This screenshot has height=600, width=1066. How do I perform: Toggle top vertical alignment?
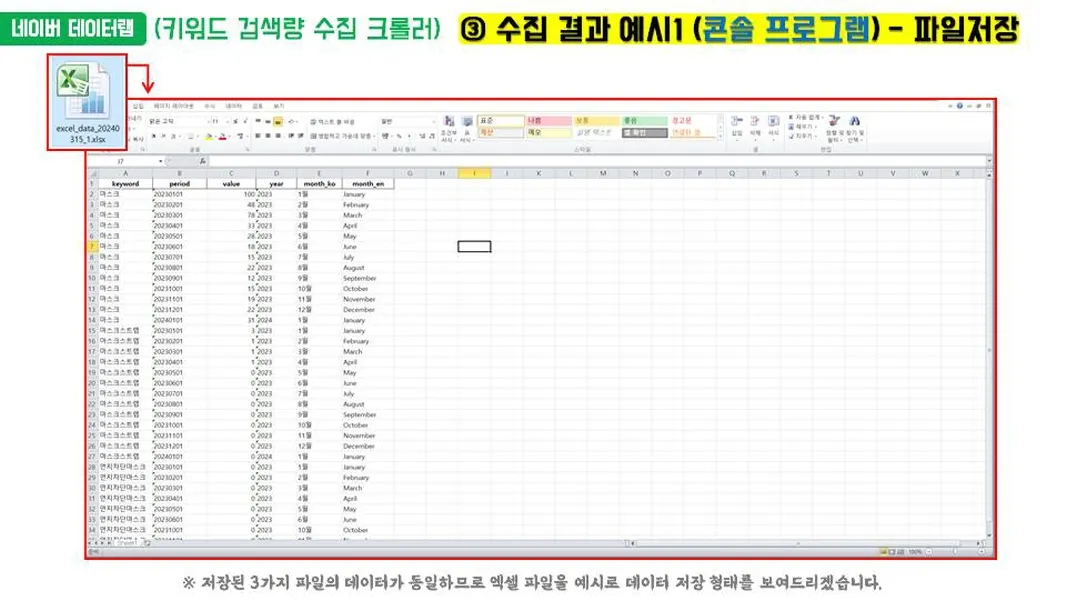coord(258,121)
